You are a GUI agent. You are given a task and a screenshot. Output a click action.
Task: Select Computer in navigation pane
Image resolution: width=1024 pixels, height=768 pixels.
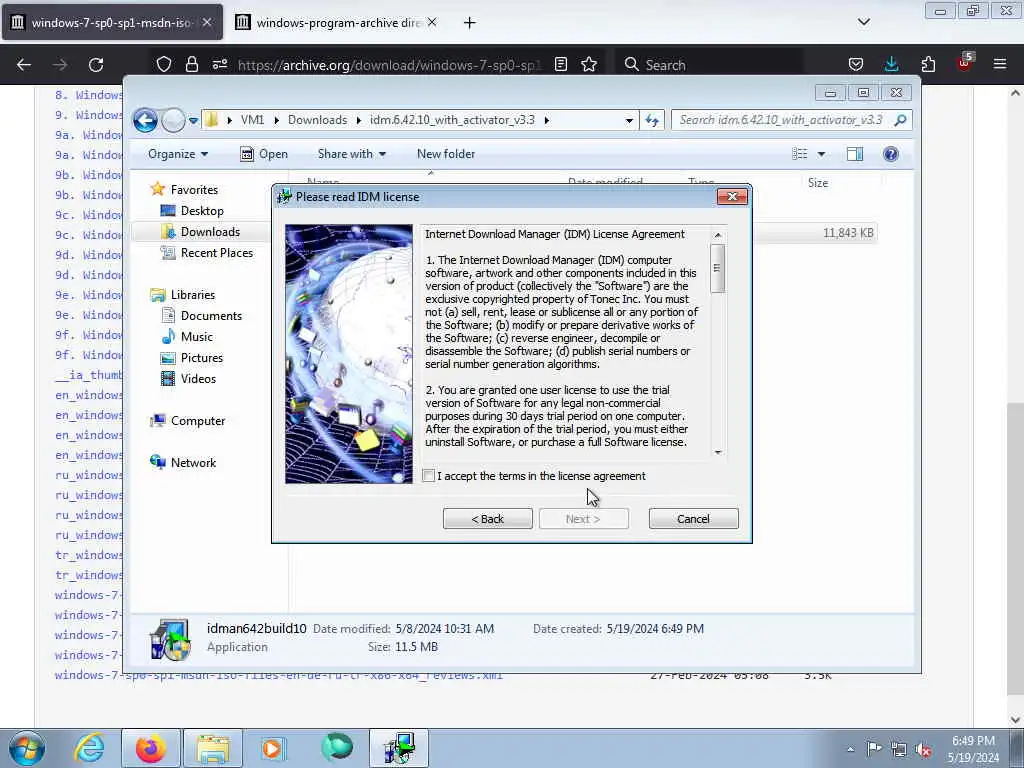[198, 421]
